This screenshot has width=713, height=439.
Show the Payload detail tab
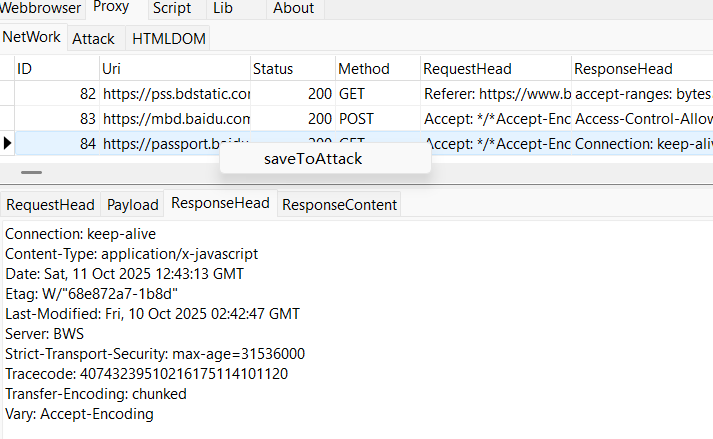[x=133, y=204]
